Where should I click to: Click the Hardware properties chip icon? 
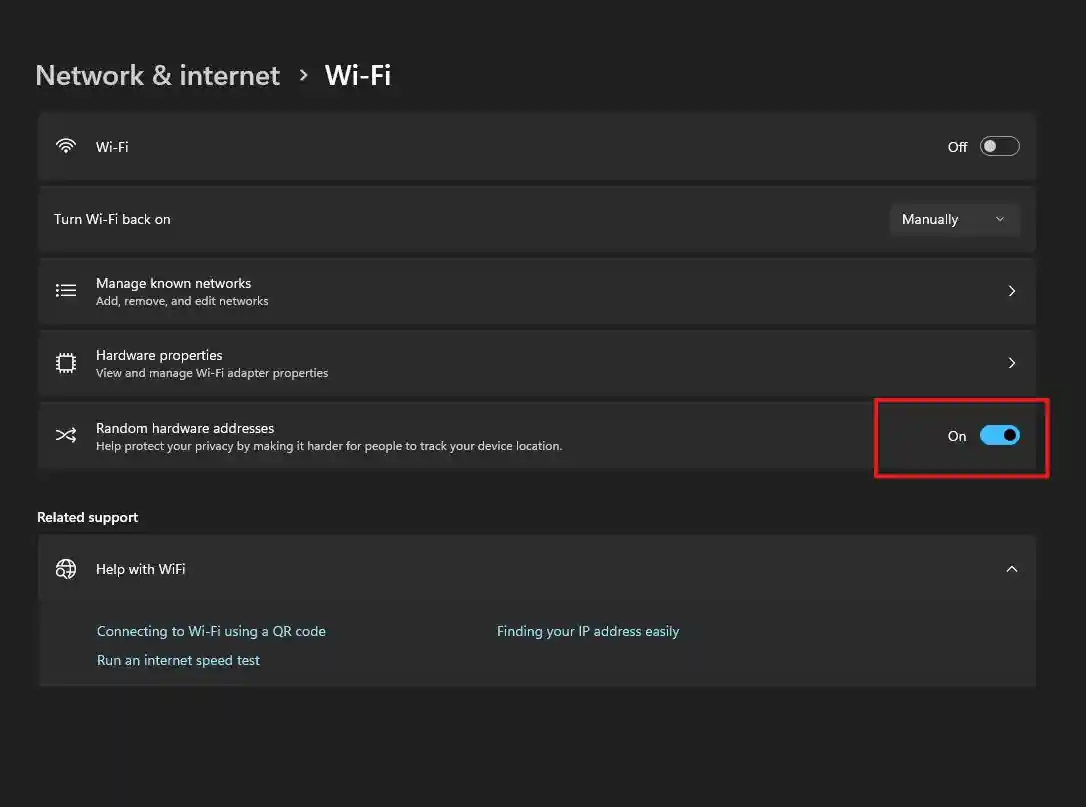coord(66,362)
